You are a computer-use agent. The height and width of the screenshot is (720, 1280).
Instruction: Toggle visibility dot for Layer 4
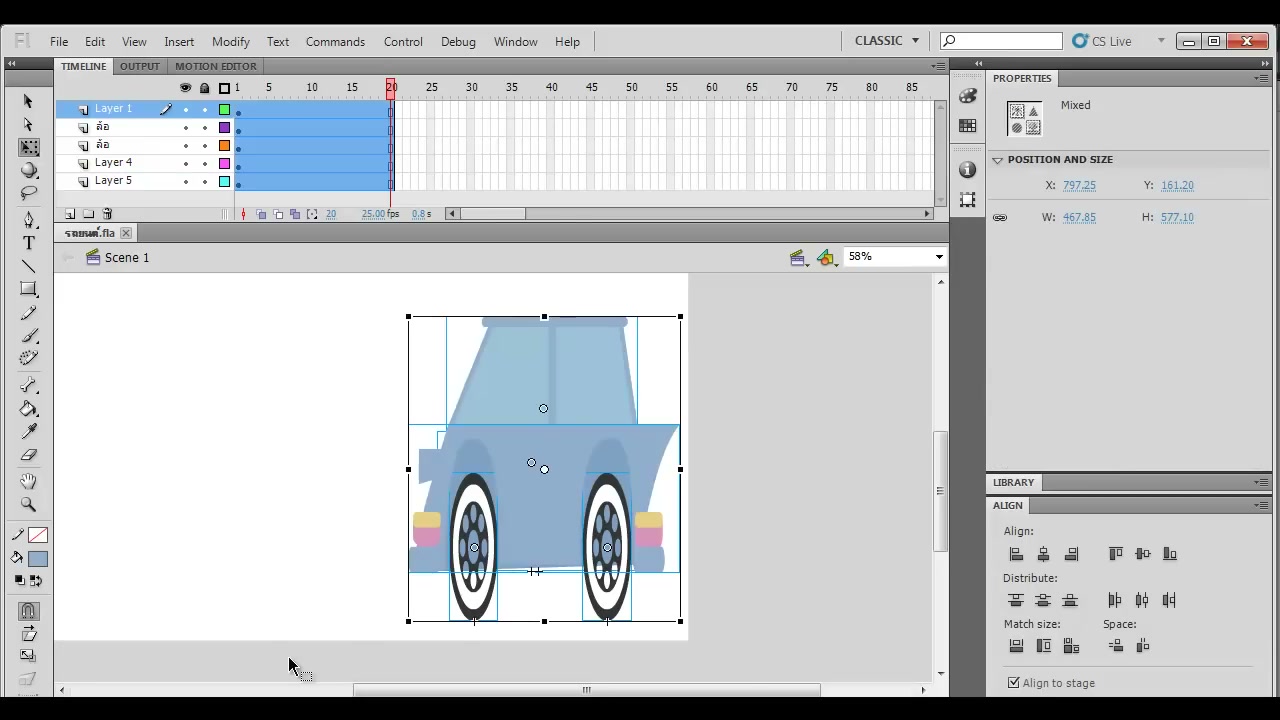(x=185, y=163)
